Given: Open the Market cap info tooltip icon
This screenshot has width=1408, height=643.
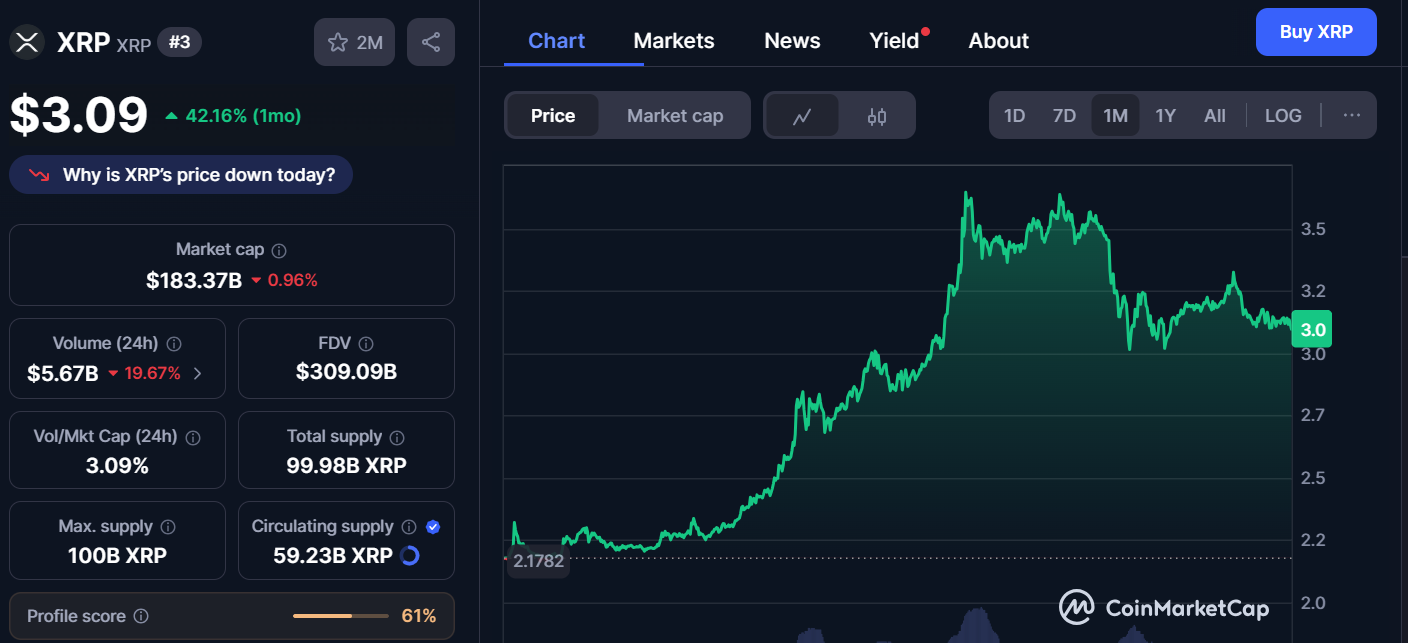Looking at the screenshot, I should tap(277, 248).
